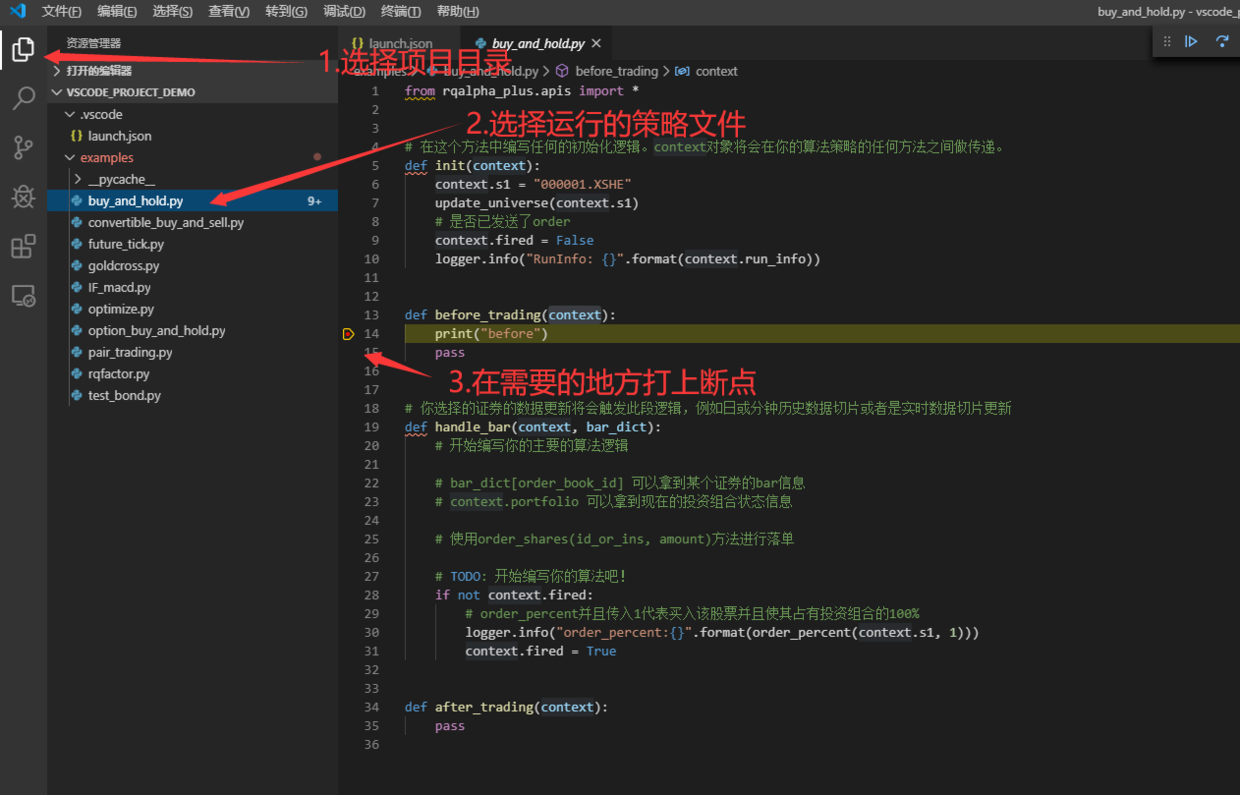1240x795 pixels.
Task: Toggle the breakpoint on line 14
Action: tap(348, 334)
